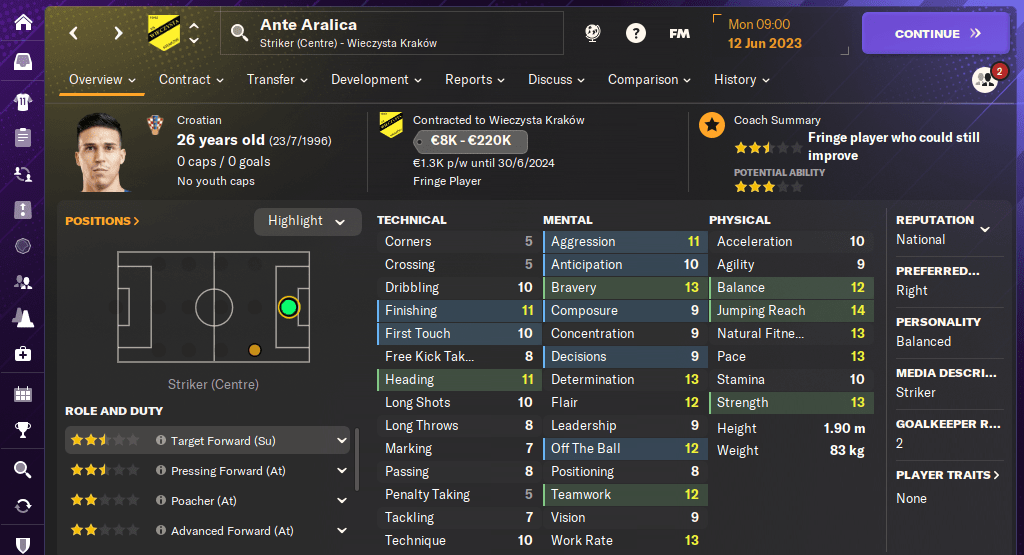The image size is (1024, 555).
Task: Open the Squad shirt icon
Action: point(22,101)
